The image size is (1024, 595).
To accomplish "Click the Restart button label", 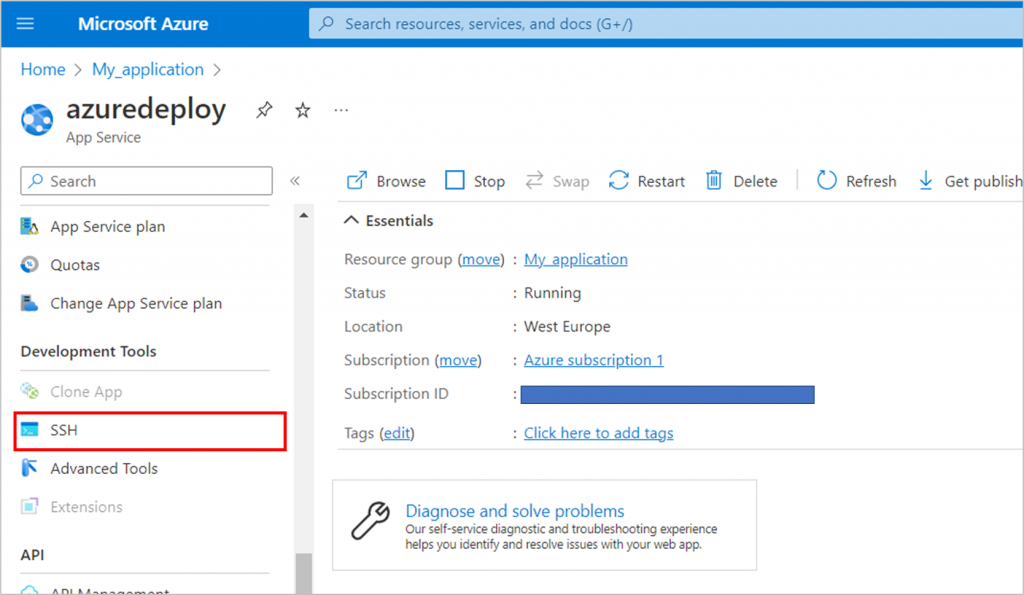I will tap(661, 181).
